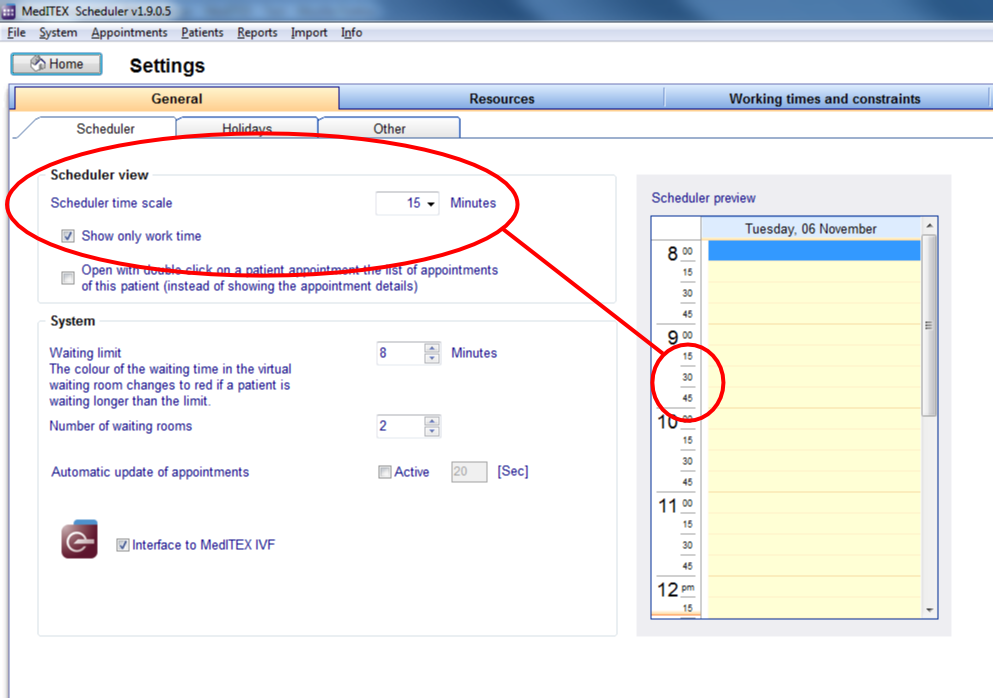Switch to the Resources tab

(502, 99)
